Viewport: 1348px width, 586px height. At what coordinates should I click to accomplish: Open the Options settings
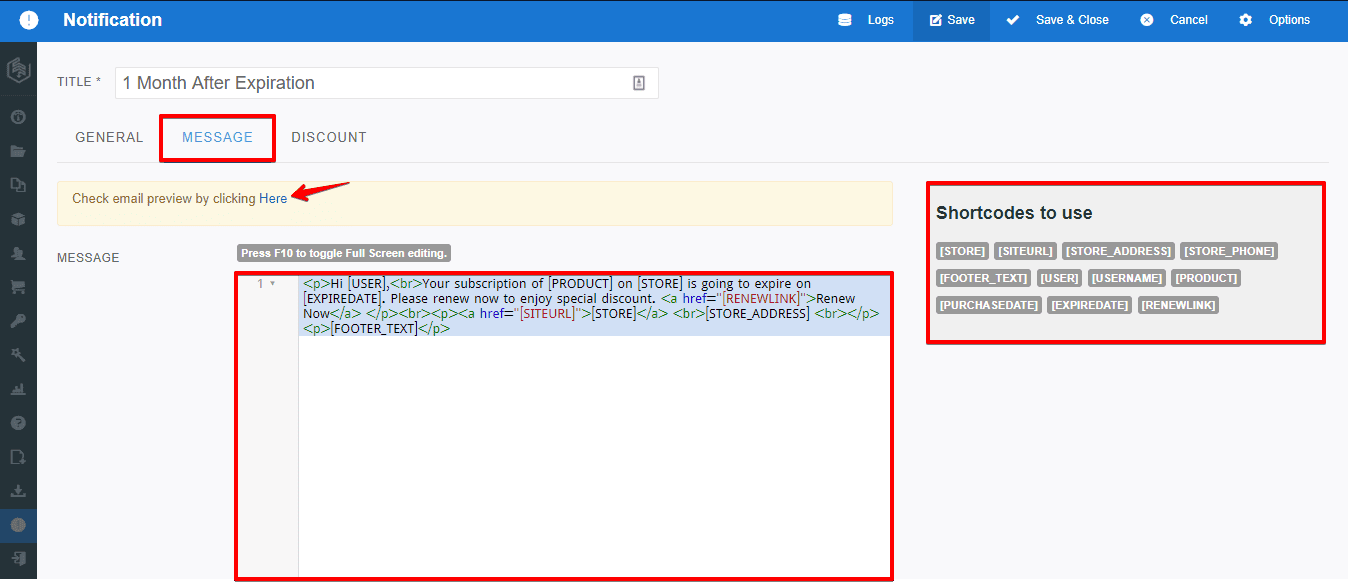1275,20
